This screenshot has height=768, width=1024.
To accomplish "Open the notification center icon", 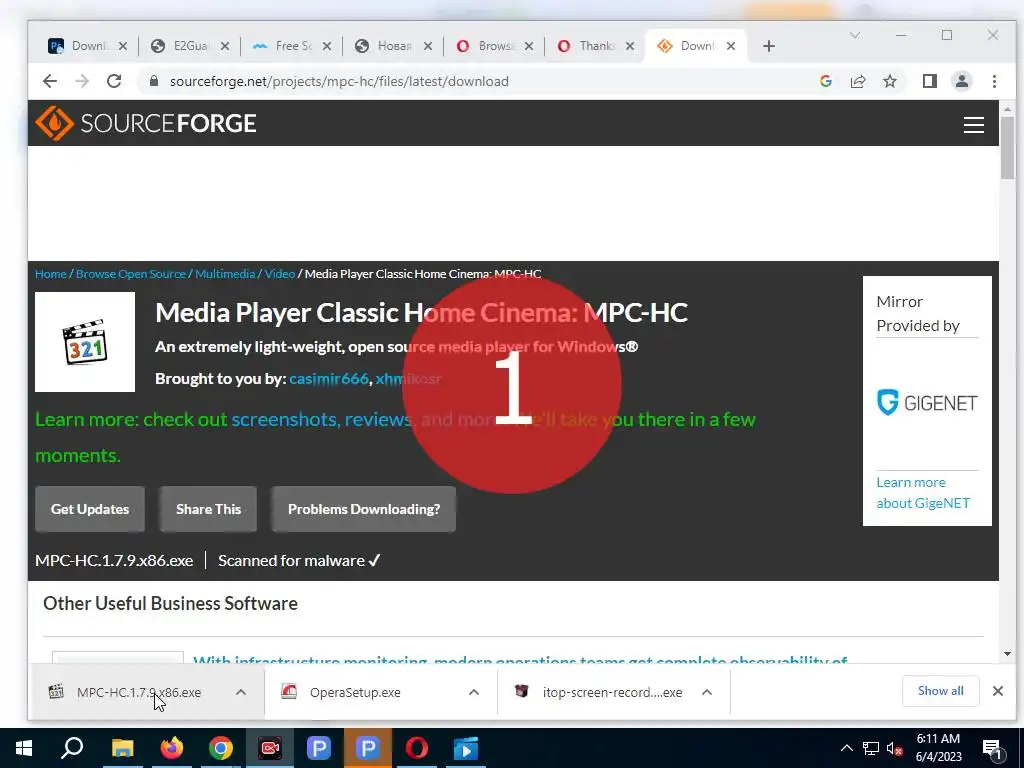I will (x=993, y=750).
